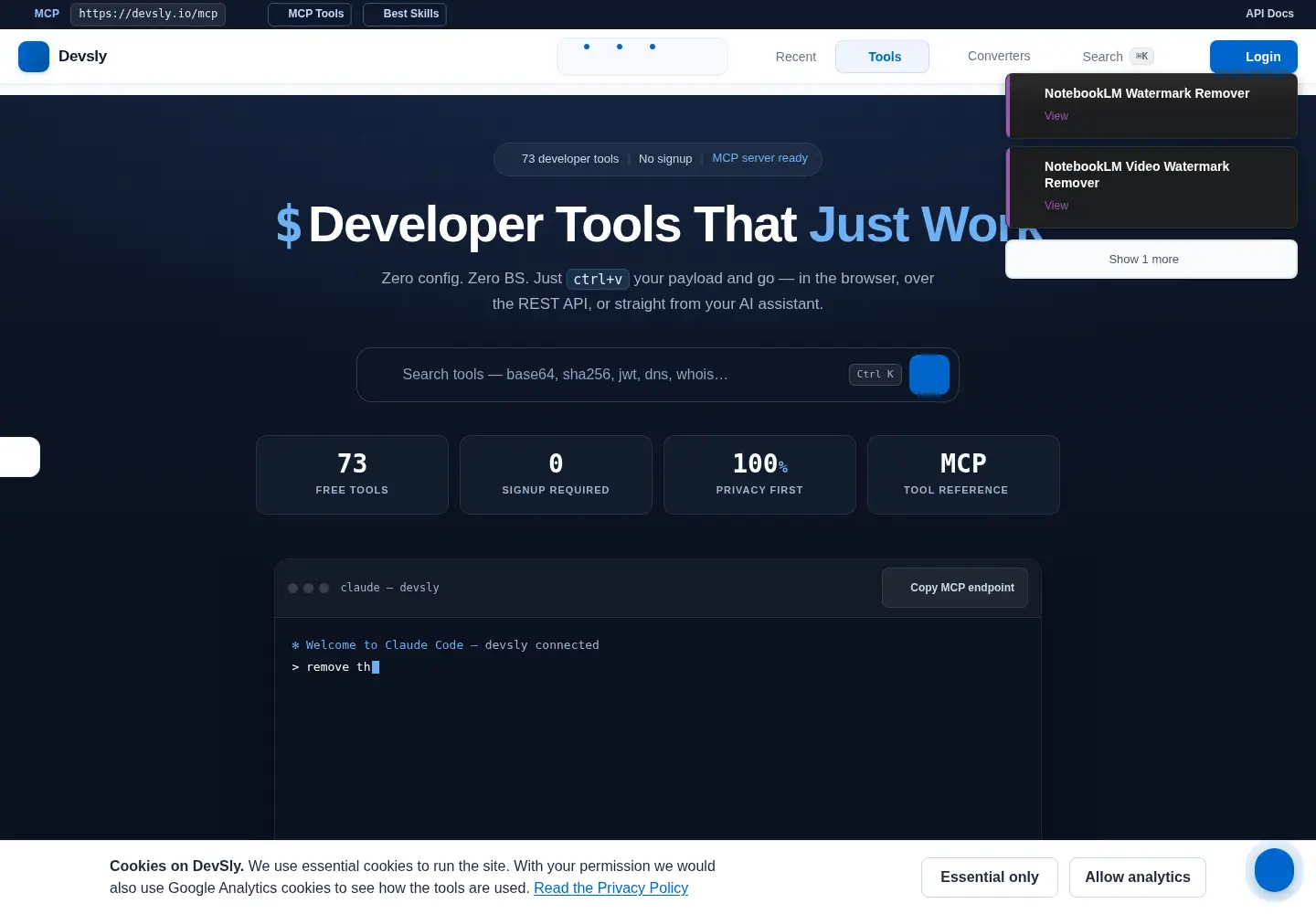
Task: Click the No signup badge text
Action: click(665, 159)
